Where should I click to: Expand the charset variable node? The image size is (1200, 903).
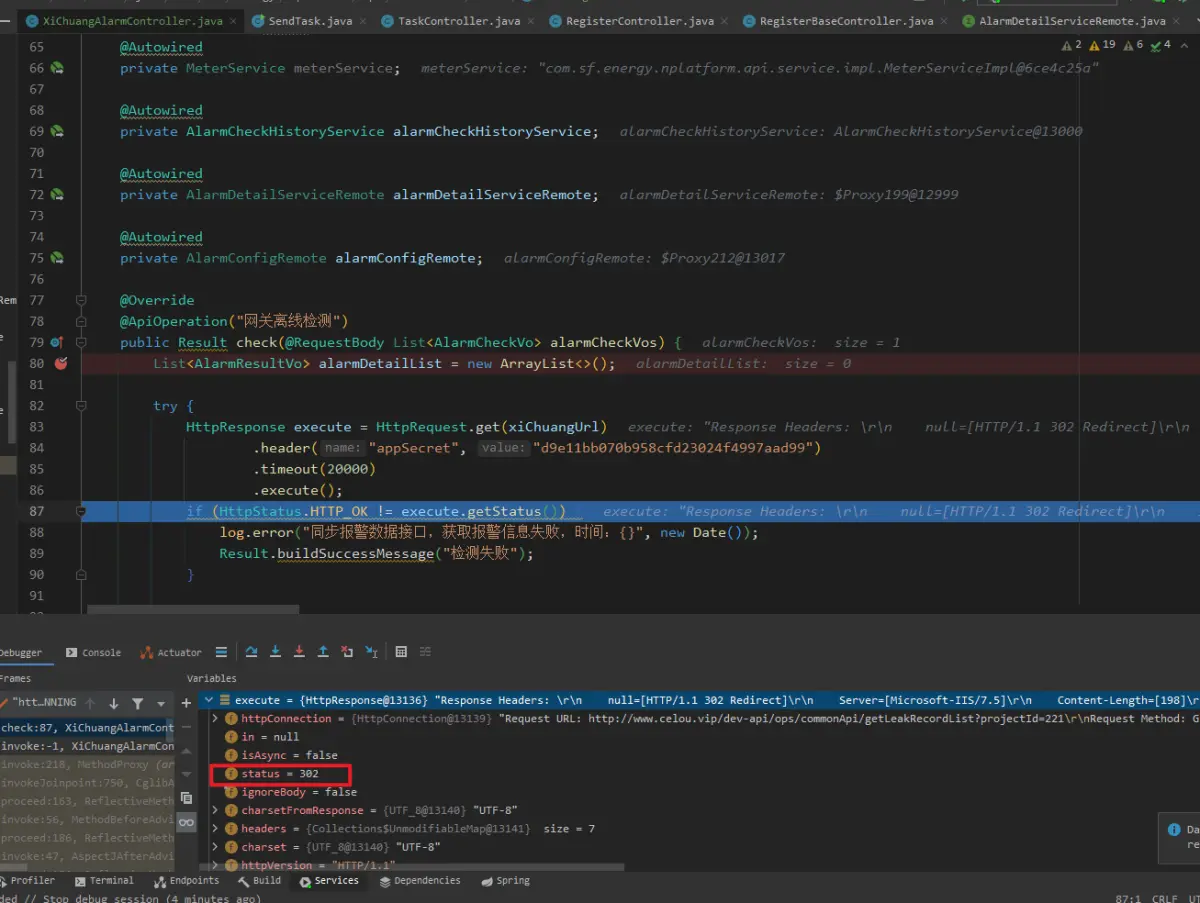tap(215, 846)
